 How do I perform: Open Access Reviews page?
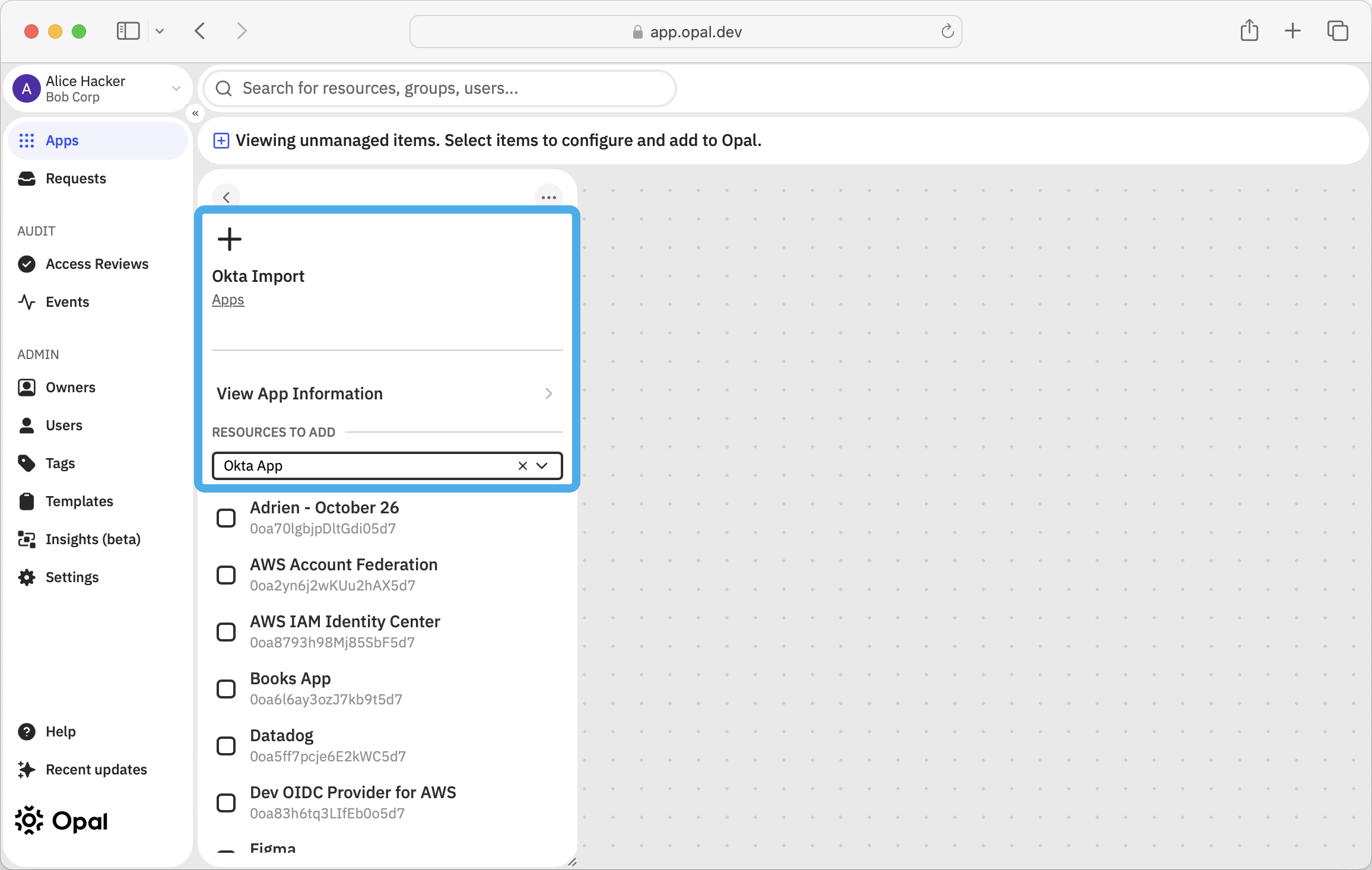coord(97,264)
